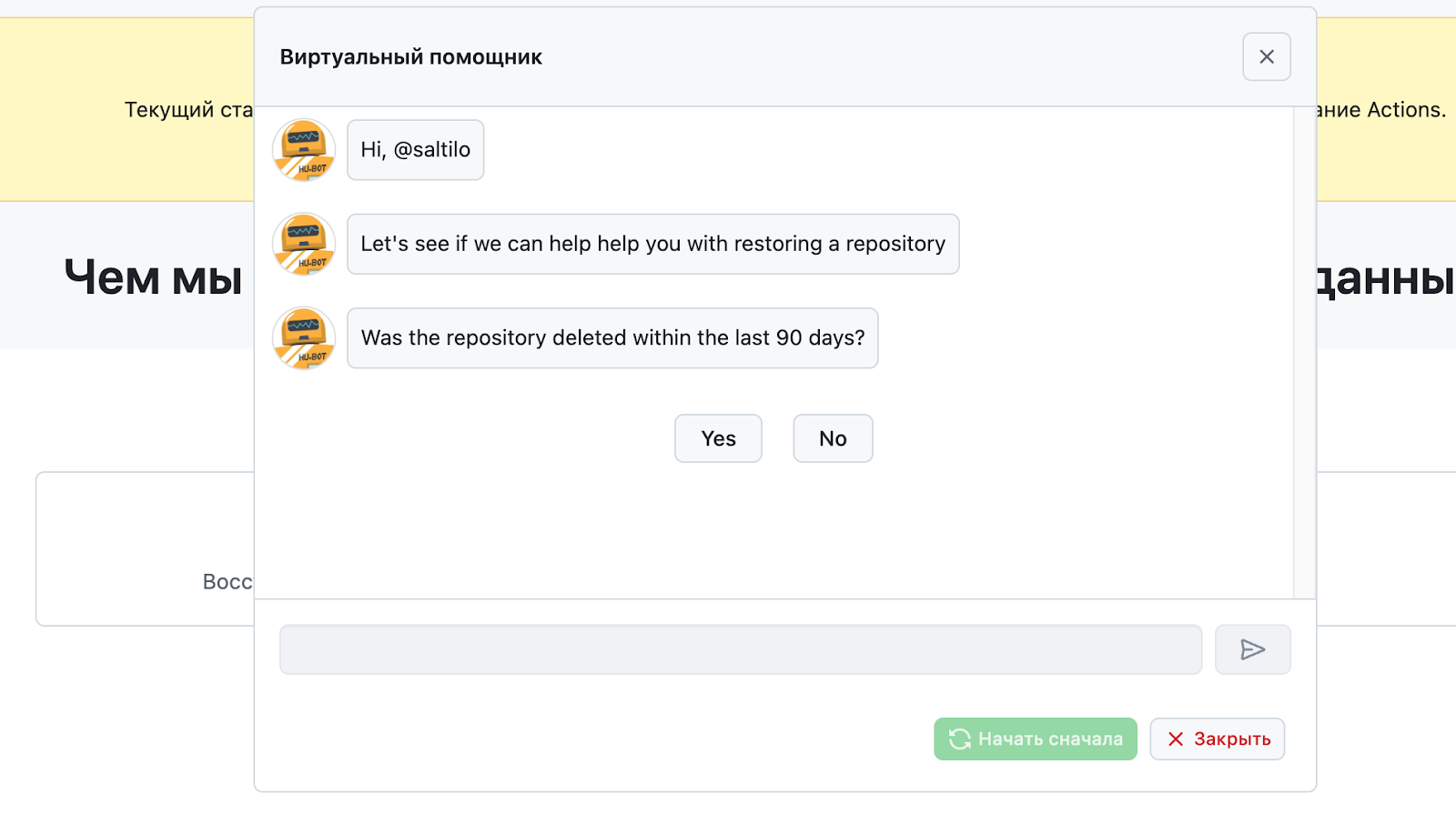Focus the chat message input field
This screenshot has width=1456, height=814.
click(x=740, y=649)
